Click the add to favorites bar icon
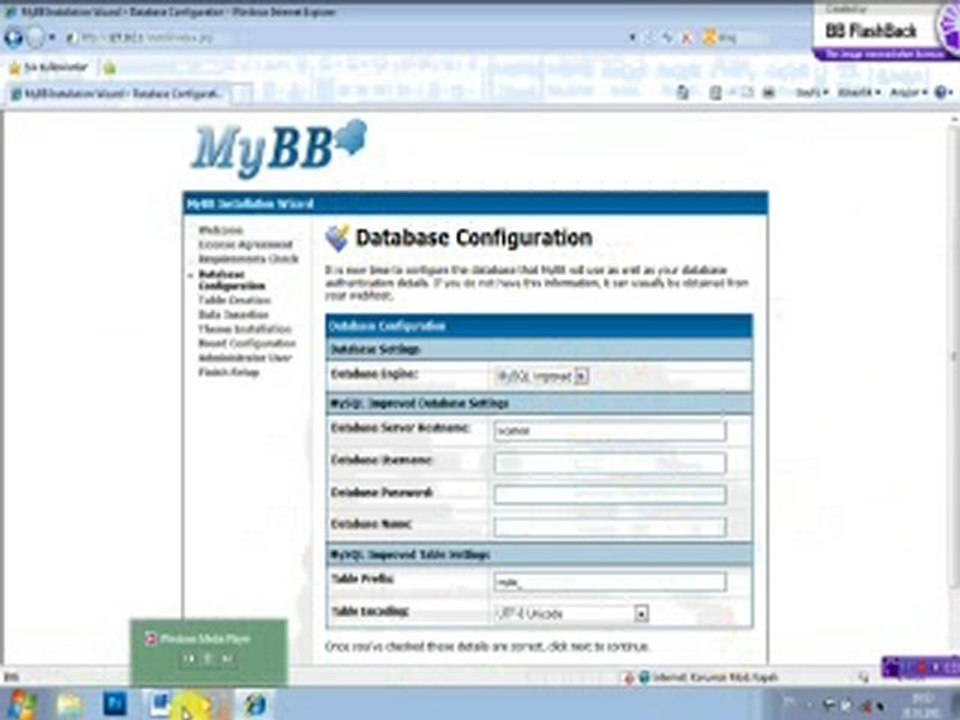The width and height of the screenshot is (960, 720). click(109, 68)
